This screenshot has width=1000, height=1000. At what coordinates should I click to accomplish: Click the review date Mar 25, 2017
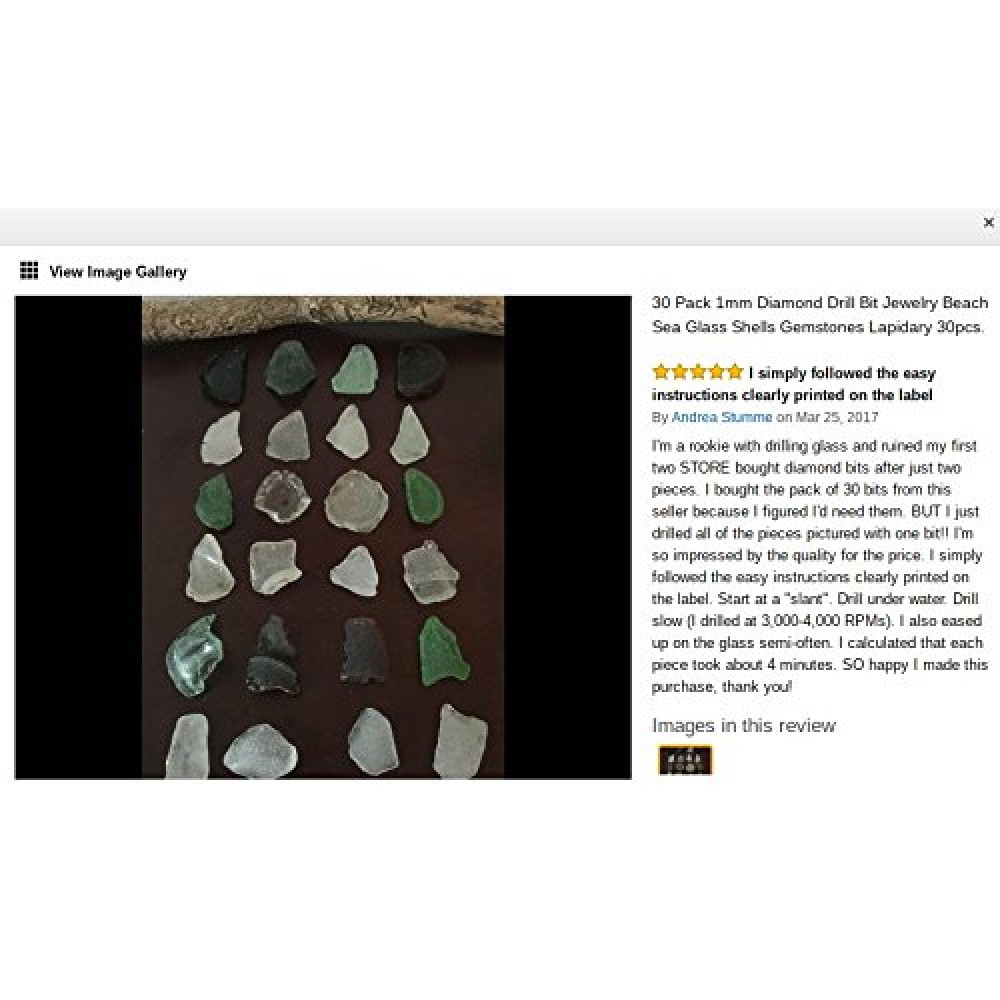tap(837, 417)
